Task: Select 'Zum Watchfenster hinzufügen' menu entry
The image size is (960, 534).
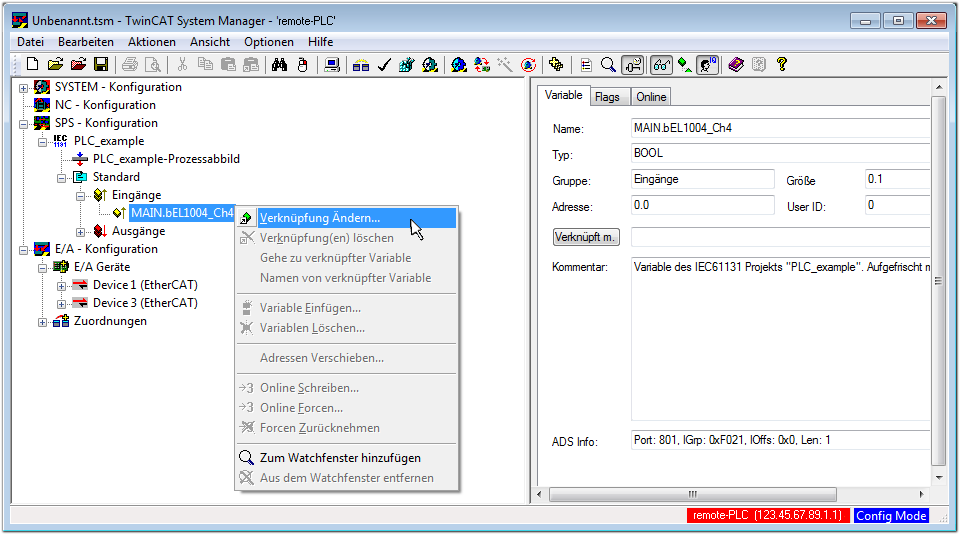Action: coord(340,458)
